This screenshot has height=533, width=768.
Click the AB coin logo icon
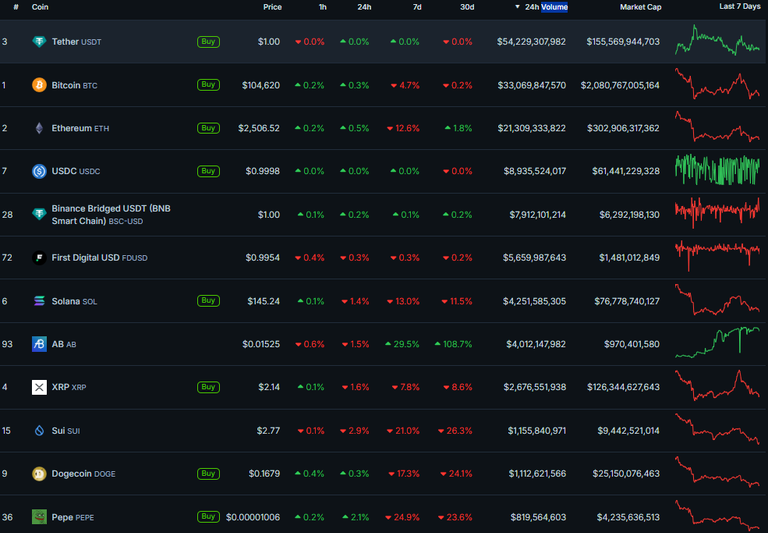click(x=39, y=344)
